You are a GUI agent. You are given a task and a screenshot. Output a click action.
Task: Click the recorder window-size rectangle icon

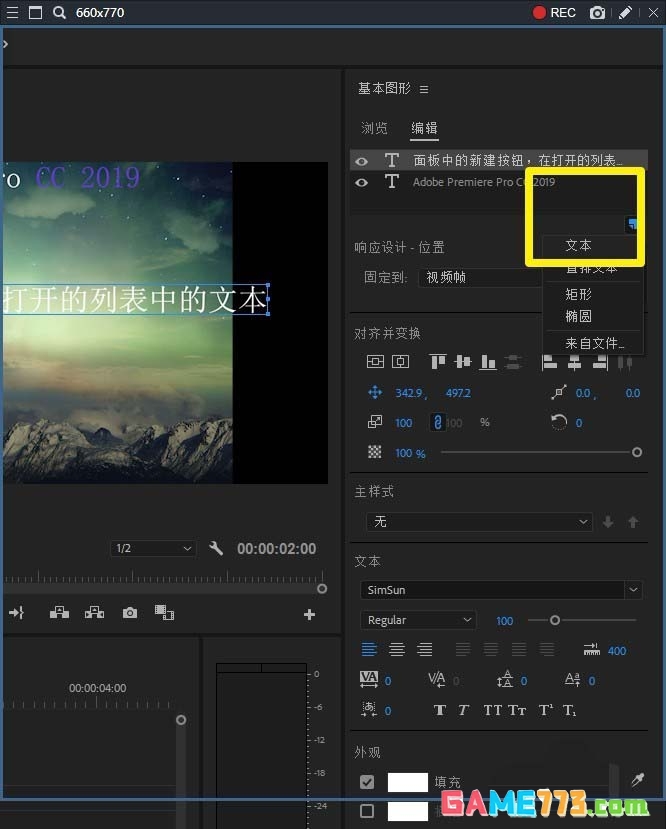click(35, 13)
